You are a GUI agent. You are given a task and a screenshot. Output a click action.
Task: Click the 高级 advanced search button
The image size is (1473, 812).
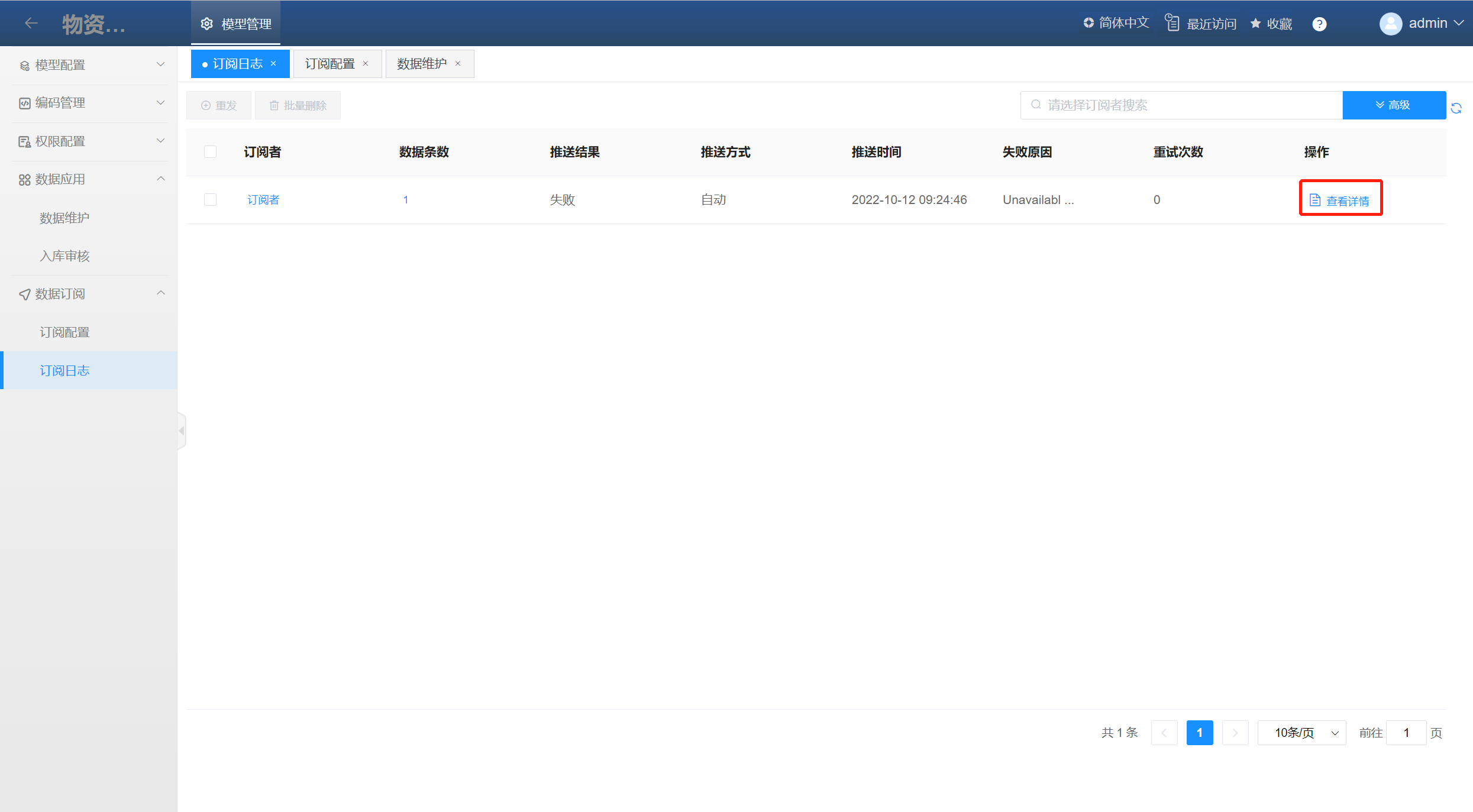(x=1393, y=105)
